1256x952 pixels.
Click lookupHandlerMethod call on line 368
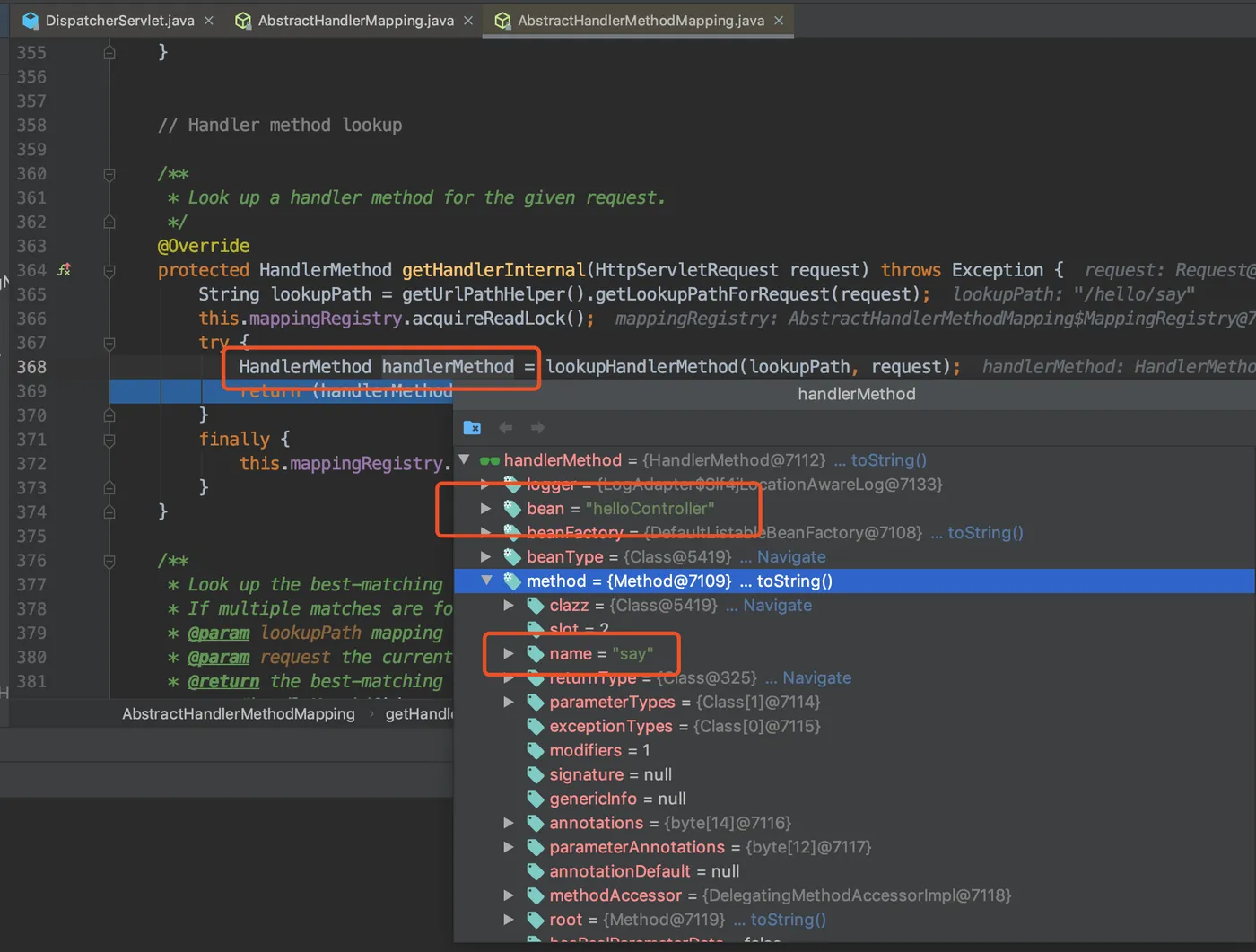[x=641, y=366]
